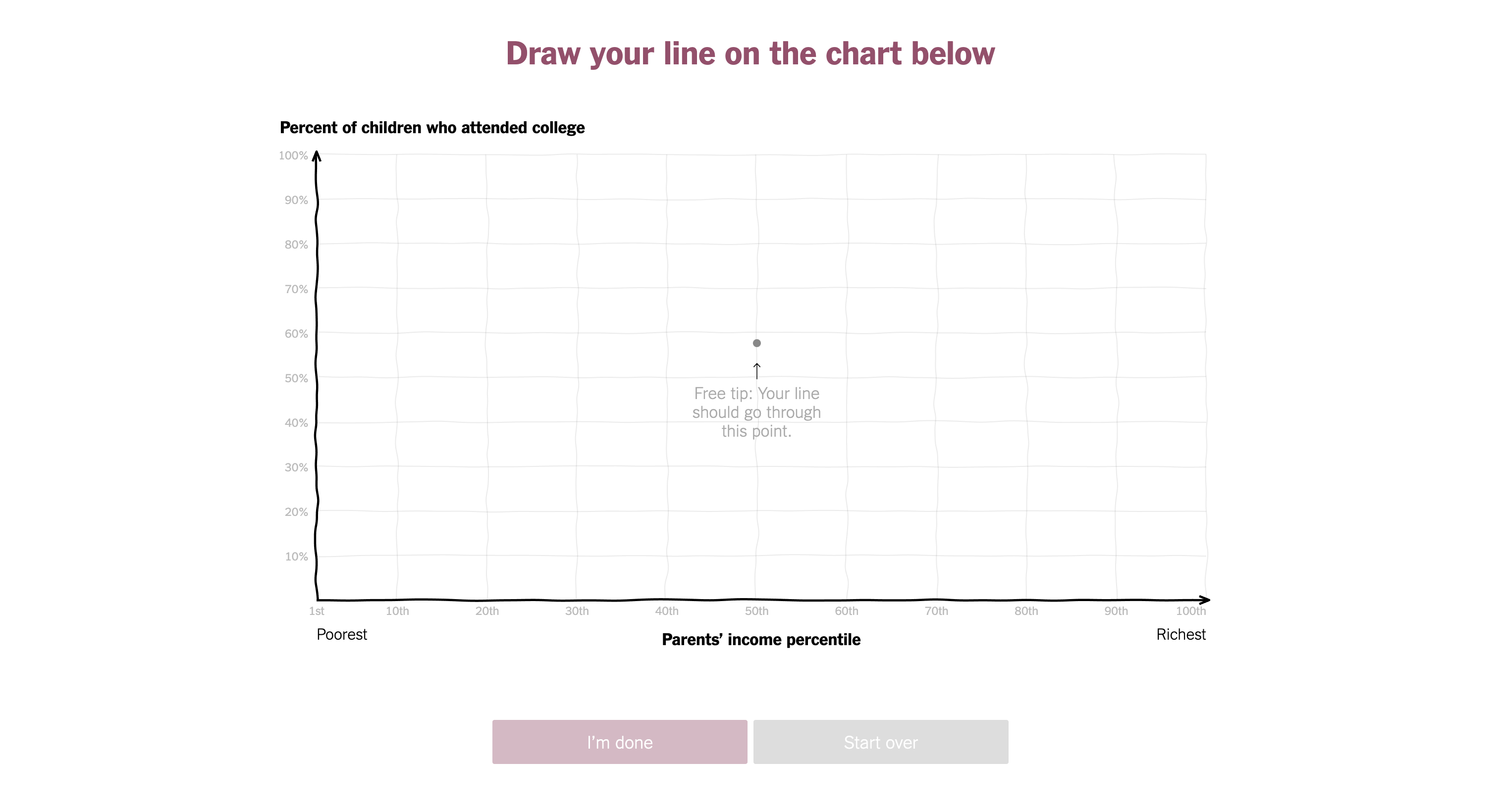Select the 100% label on vertical axis
Viewport: 1501px width, 812px height.
pos(293,155)
